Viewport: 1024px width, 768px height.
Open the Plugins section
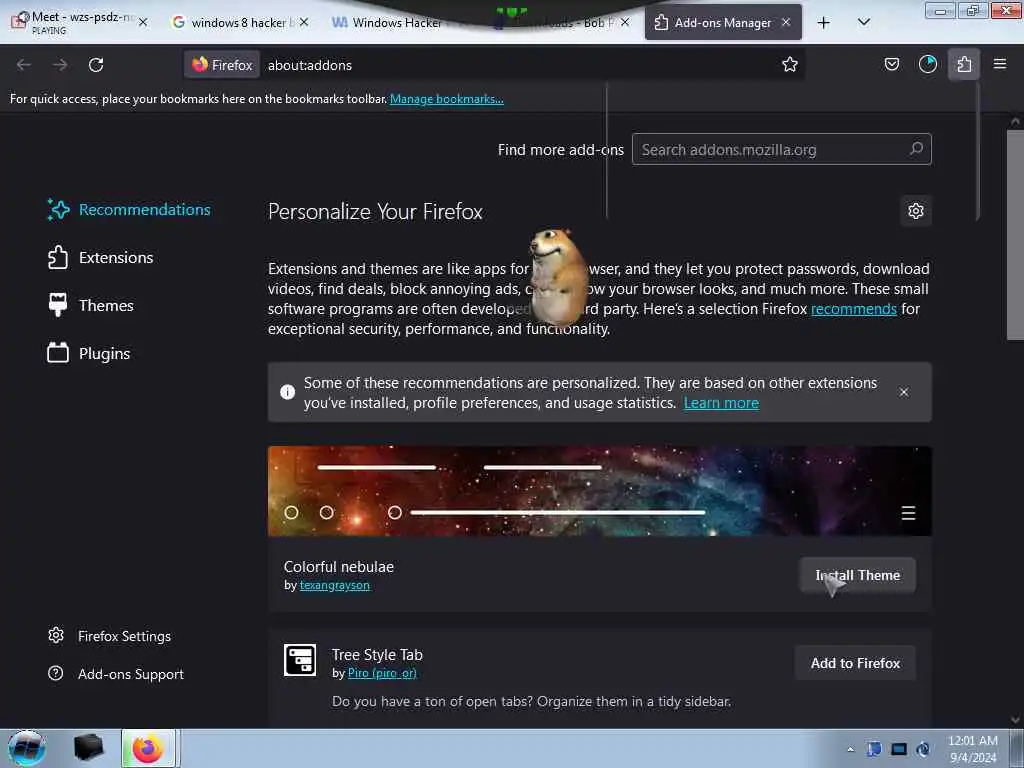pos(89,353)
